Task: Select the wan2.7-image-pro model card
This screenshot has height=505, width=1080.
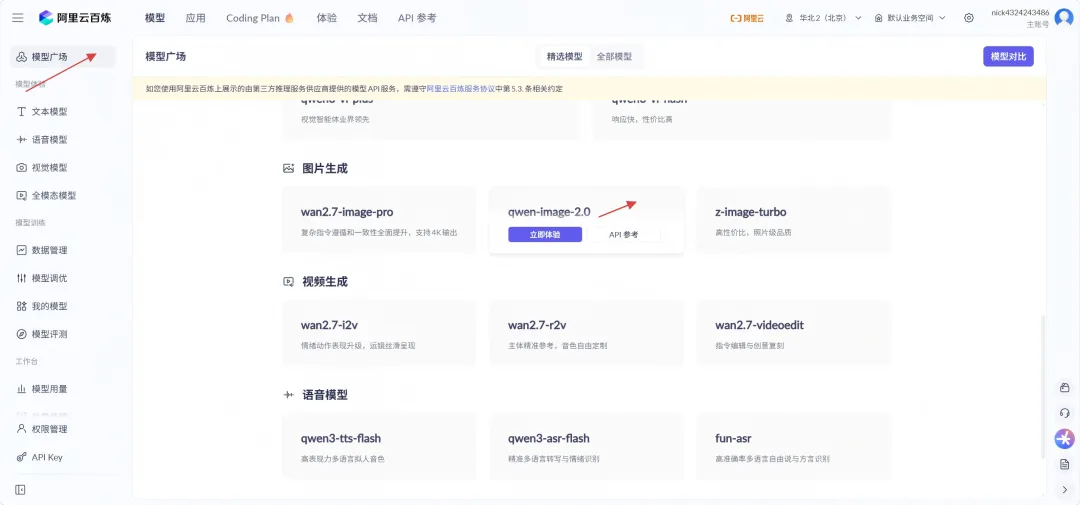Action: click(379, 220)
